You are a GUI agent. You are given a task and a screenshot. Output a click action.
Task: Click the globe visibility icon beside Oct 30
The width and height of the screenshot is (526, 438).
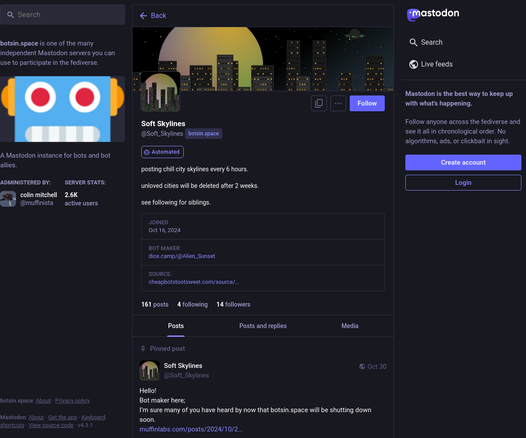(362, 367)
